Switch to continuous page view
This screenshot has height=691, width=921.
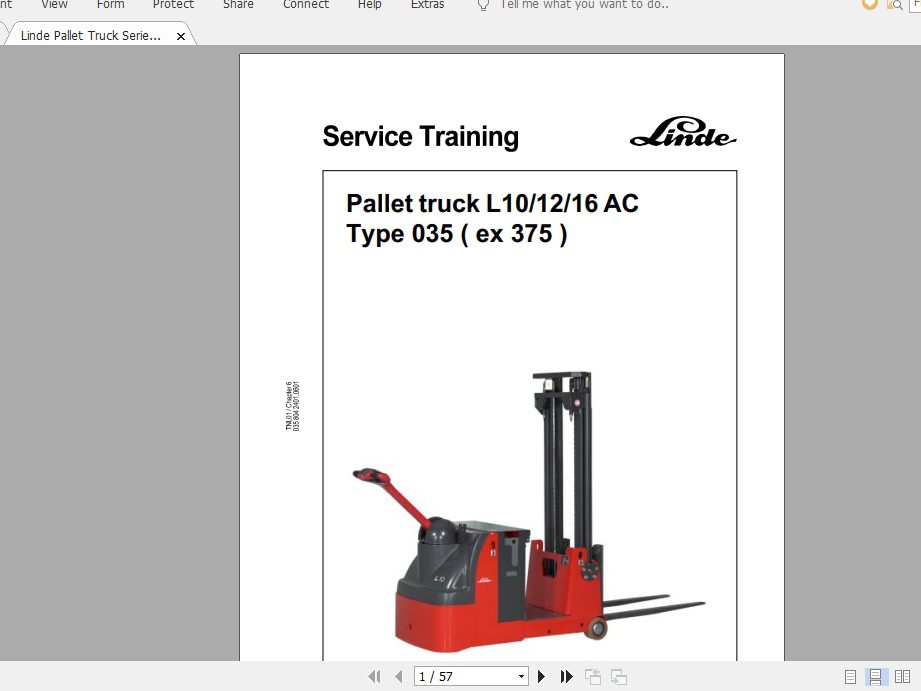pyautogui.click(x=875, y=677)
